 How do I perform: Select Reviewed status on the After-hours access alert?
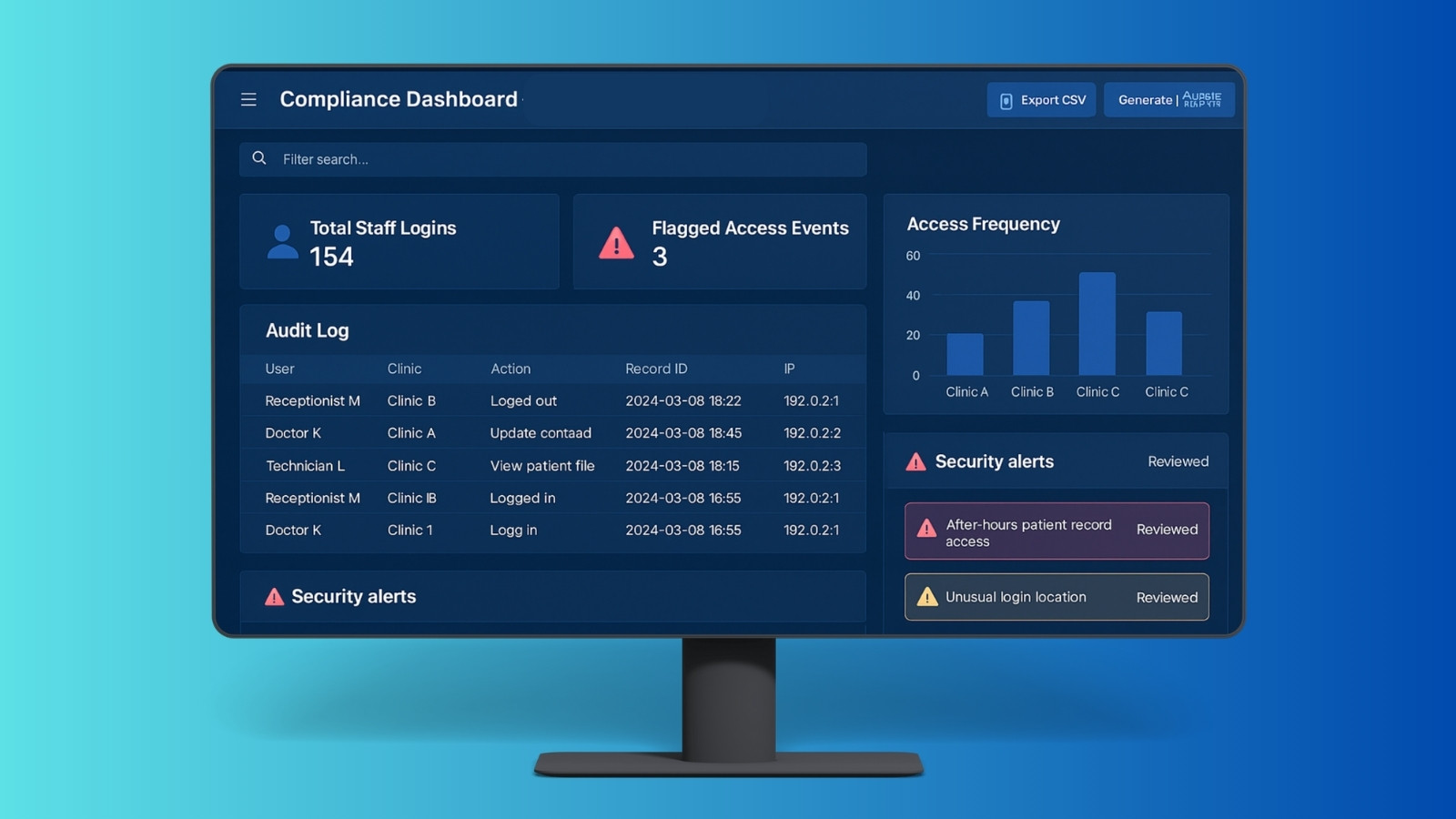pyautogui.click(x=1167, y=530)
